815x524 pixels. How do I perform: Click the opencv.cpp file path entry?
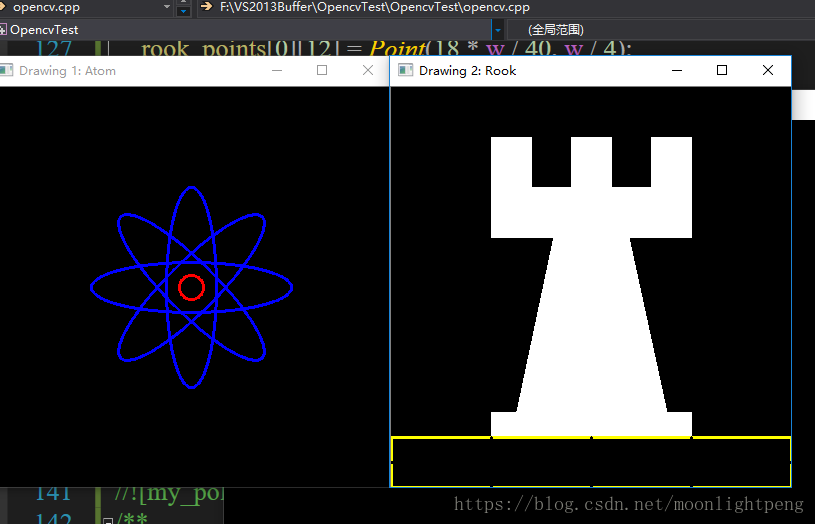pos(375,7)
